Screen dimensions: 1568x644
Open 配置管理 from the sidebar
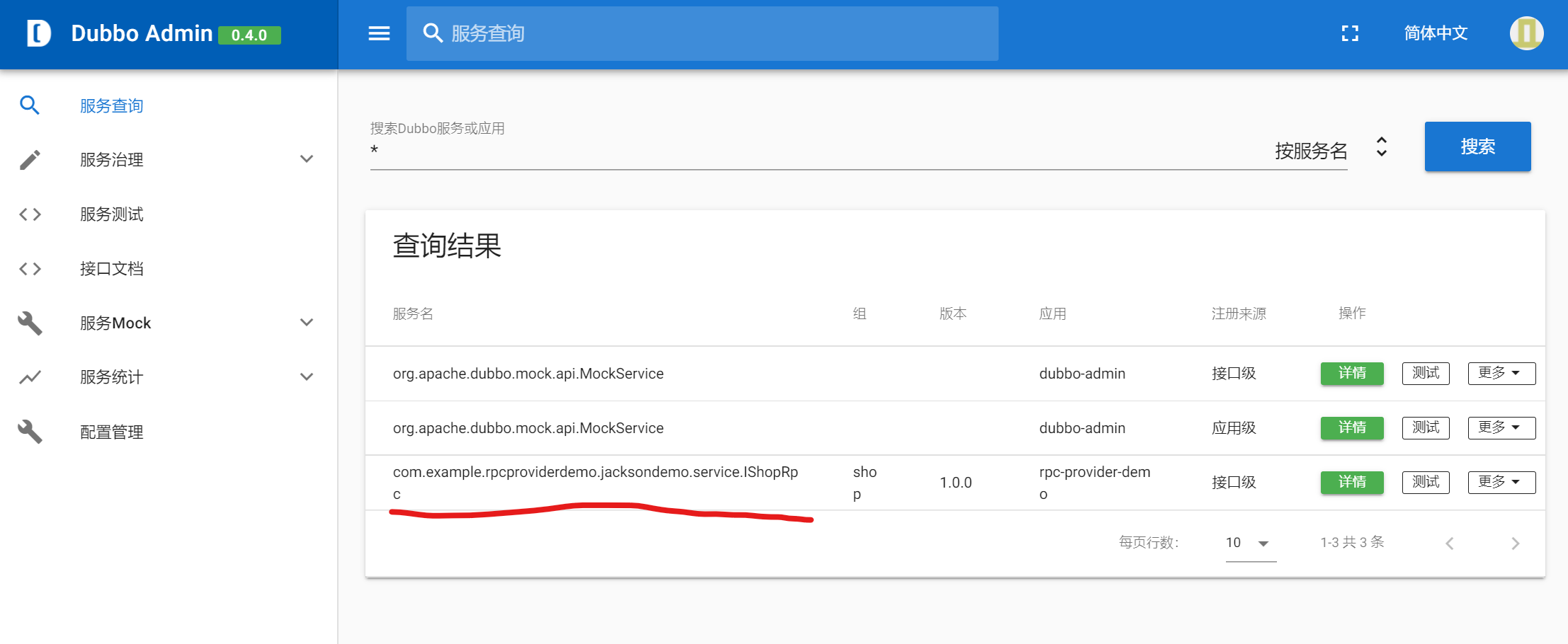click(x=111, y=431)
